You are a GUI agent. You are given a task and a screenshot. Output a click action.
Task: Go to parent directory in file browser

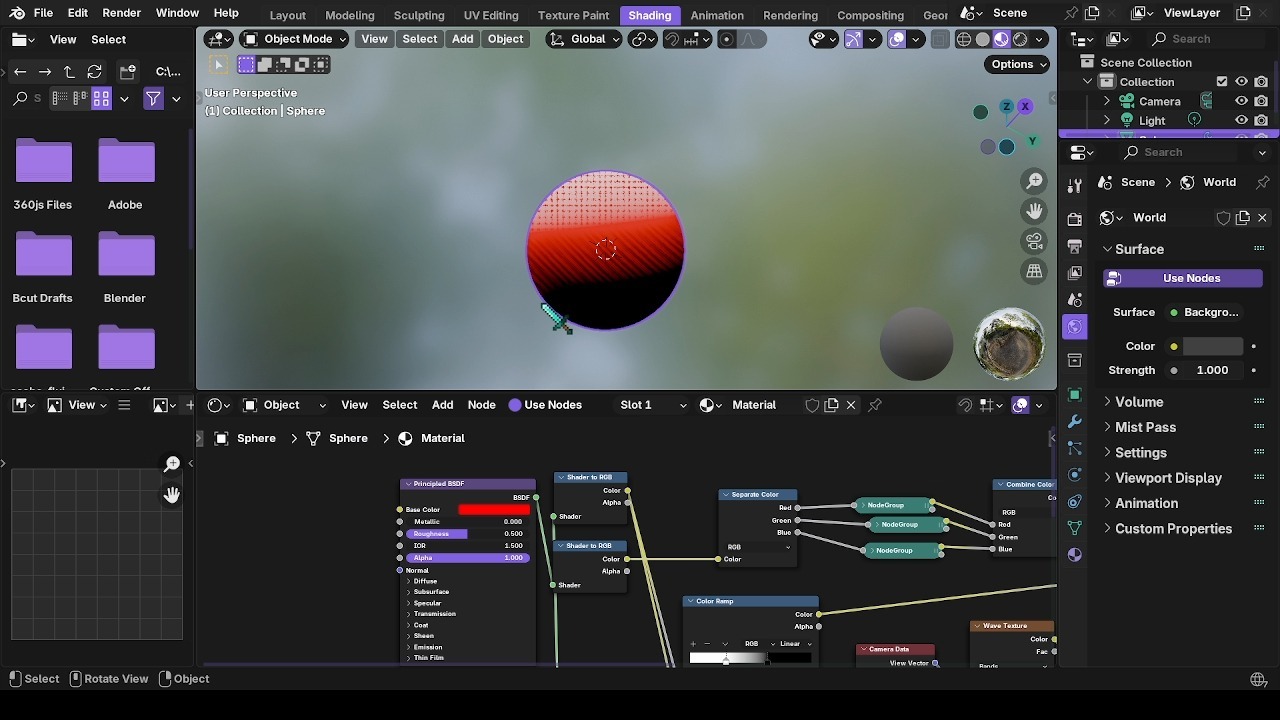[69, 72]
